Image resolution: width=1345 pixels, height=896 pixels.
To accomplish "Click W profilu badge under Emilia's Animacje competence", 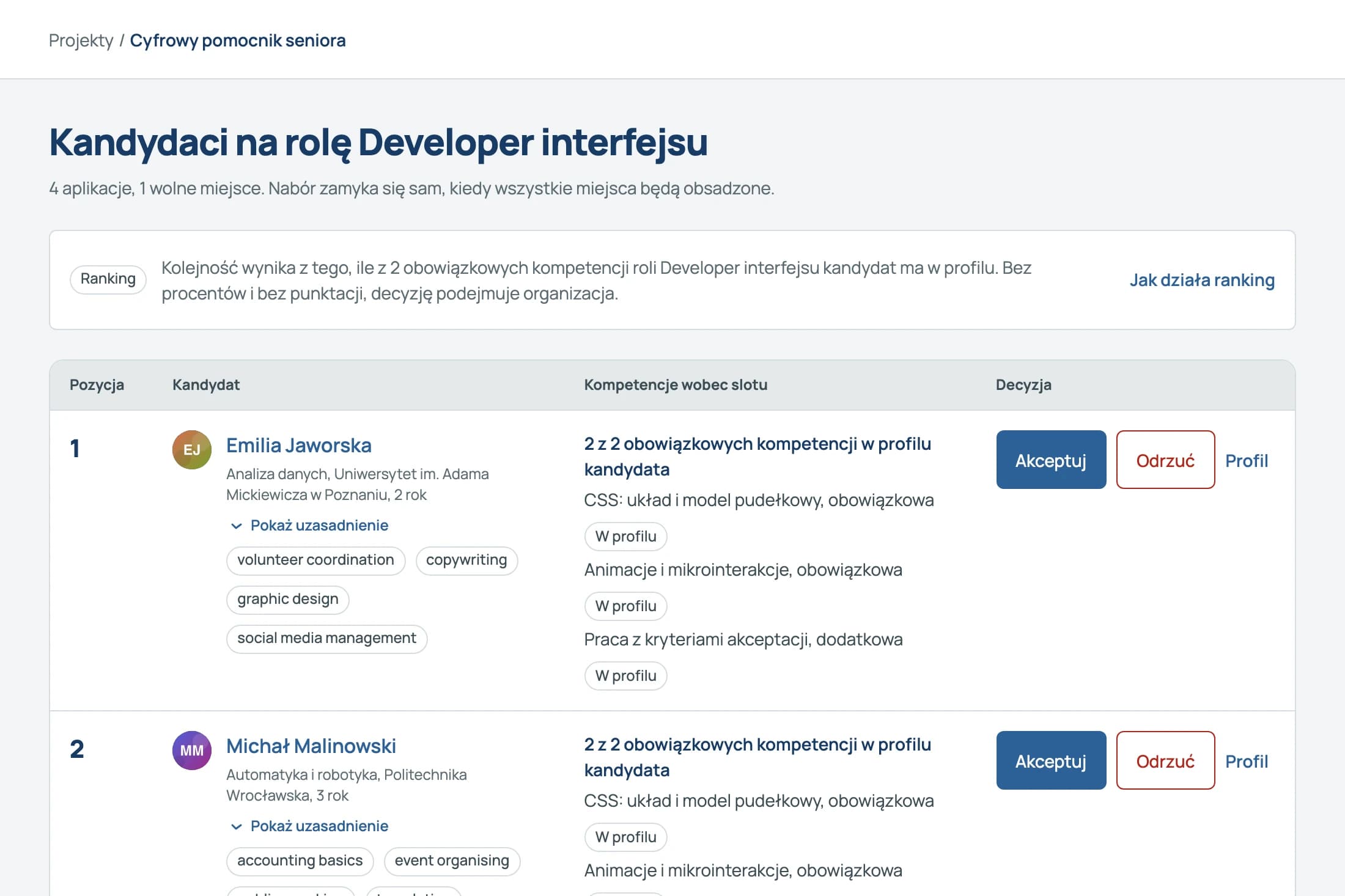I will [625, 606].
